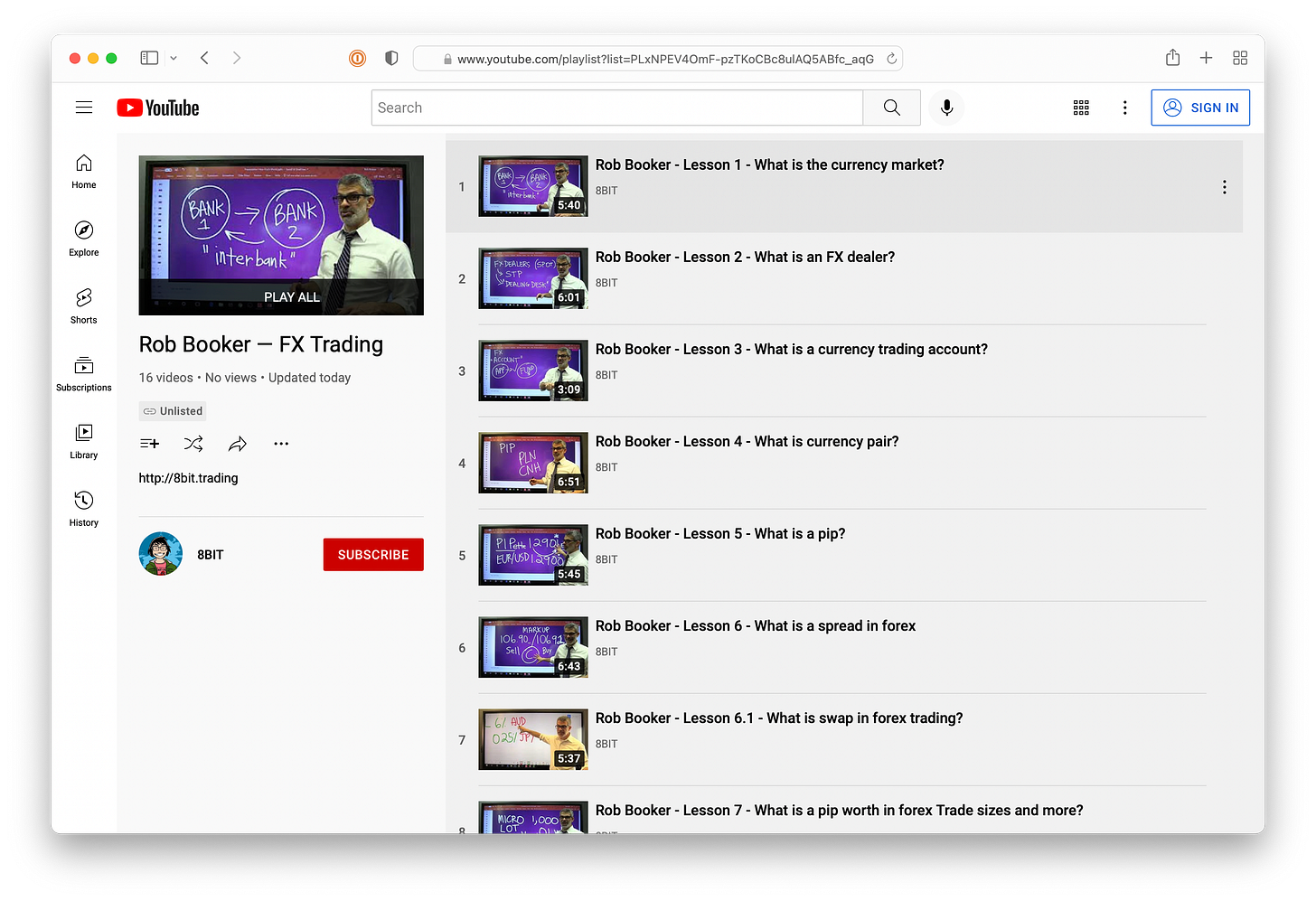The height and width of the screenshot is (901, 1316).
Task: Open title 'Lesson 3 - What is a currency trading account?'
Action: (x=792, y=349)
